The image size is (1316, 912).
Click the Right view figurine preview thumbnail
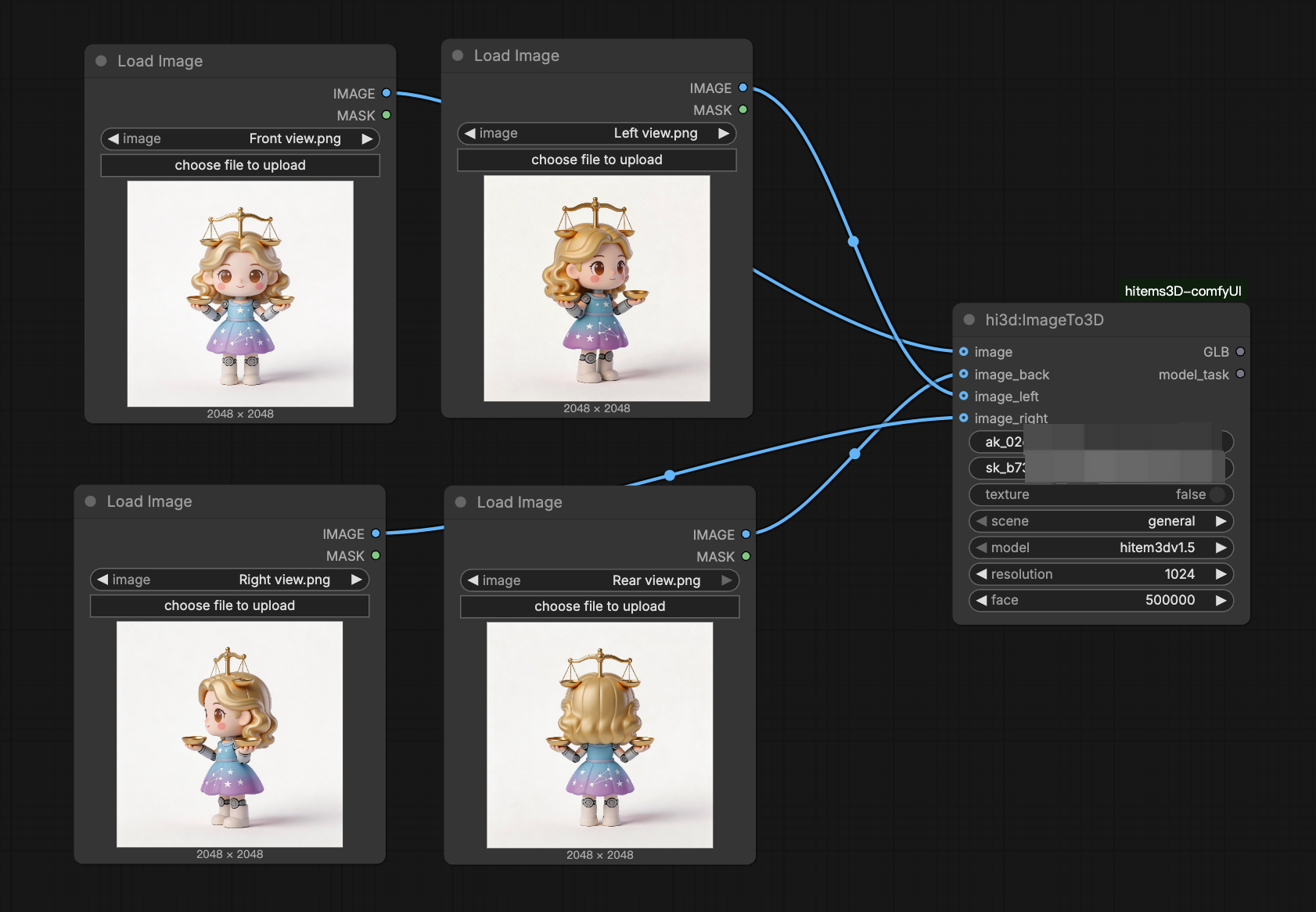tap(229, 734)
